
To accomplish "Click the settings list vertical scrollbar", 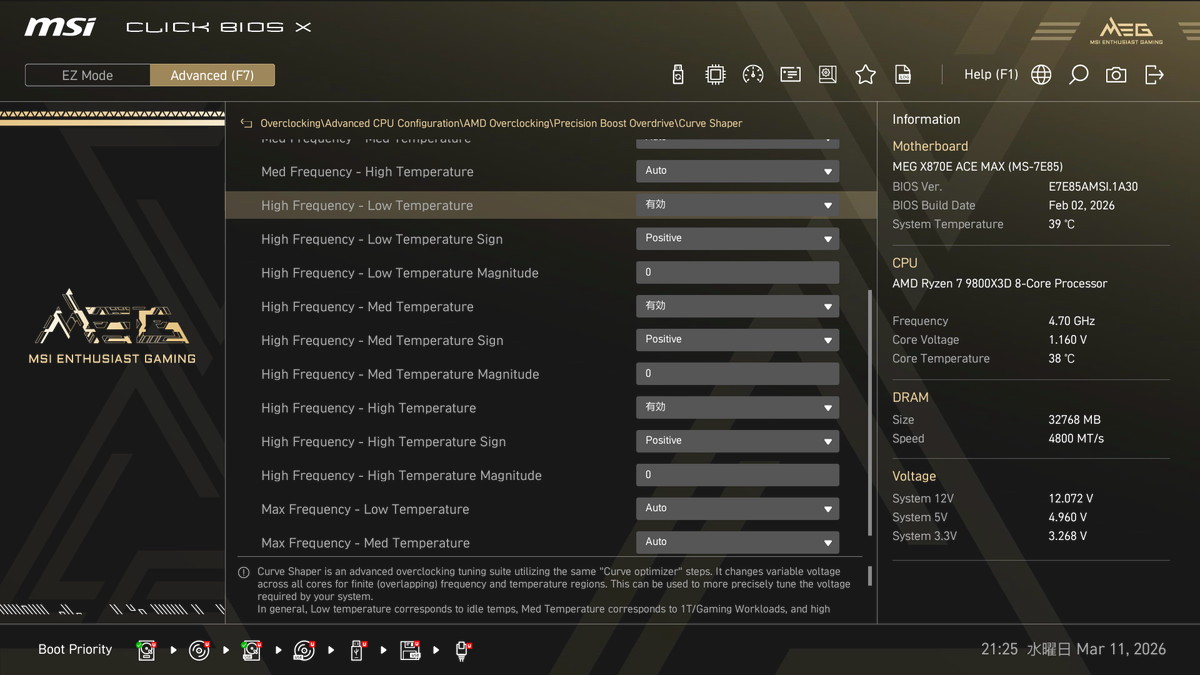I will pyautogui.click(x=869, y=410).
